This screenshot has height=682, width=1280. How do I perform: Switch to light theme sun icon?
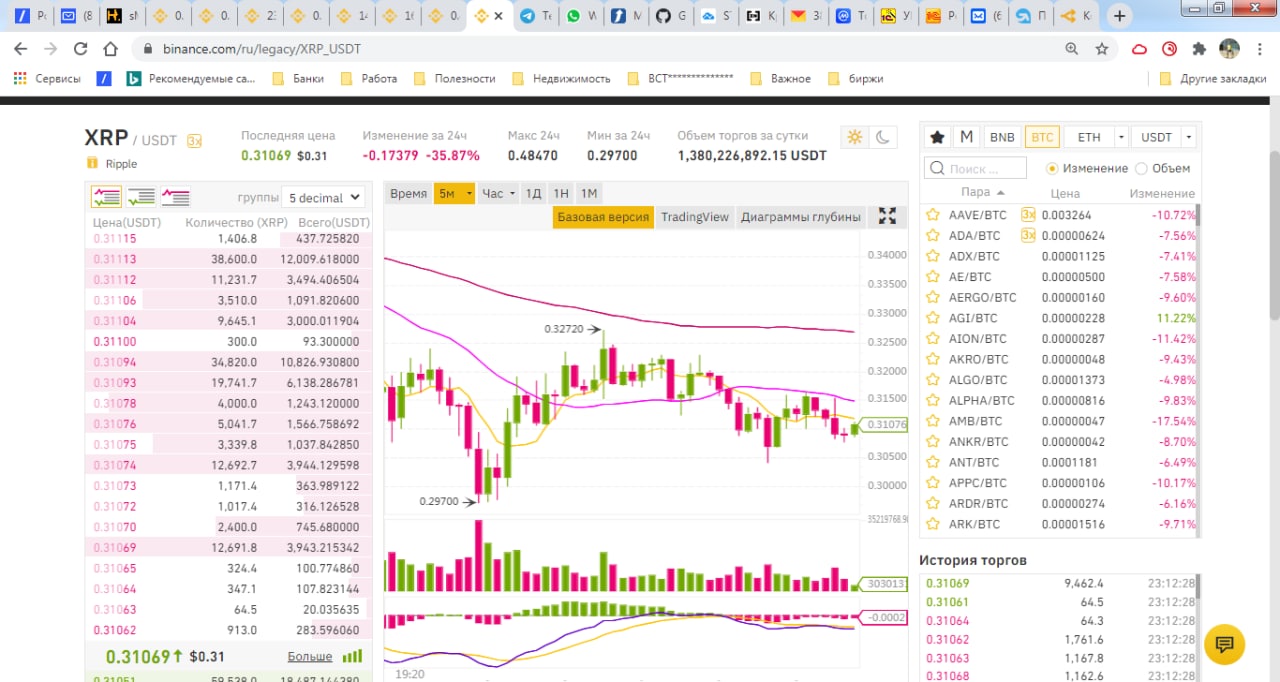tap(854, 137)
